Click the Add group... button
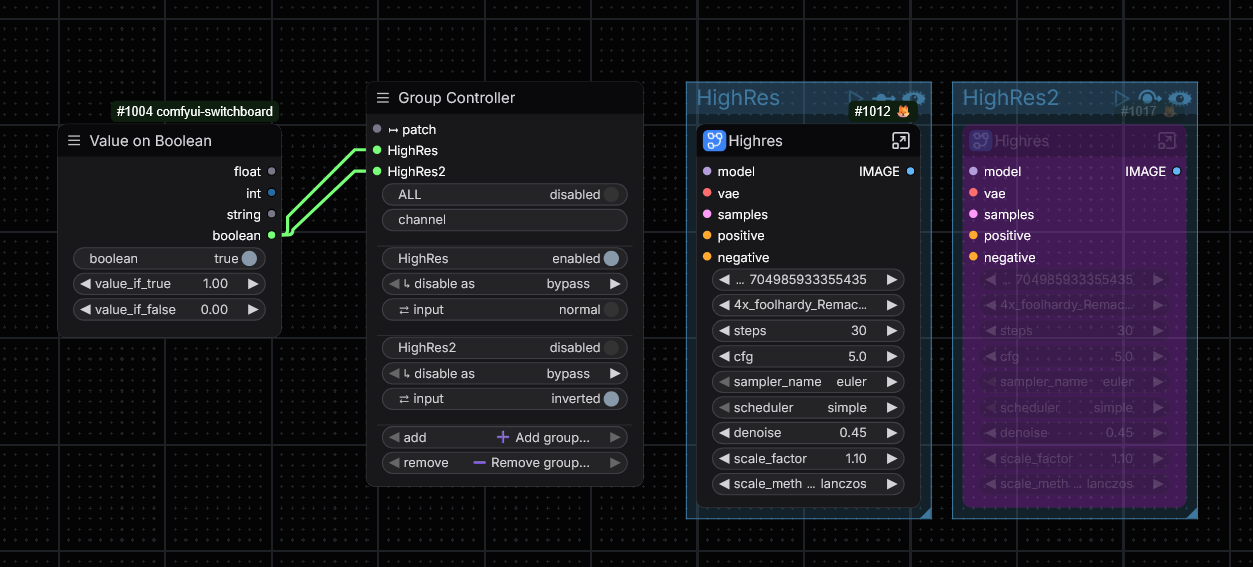This screenshot has width=1253, height=567. (505, 437)
